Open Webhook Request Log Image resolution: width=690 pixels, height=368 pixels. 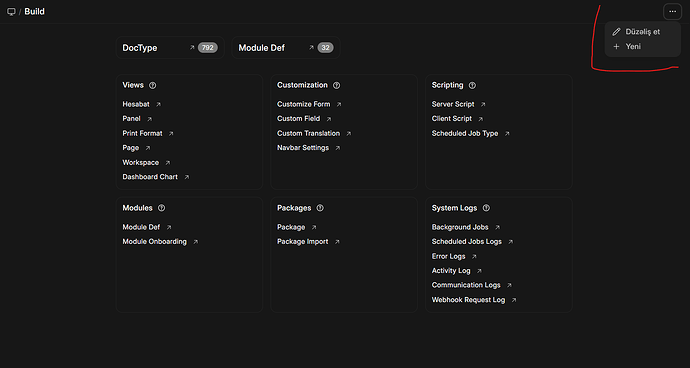pyautogui.click(x=468, y=300)
